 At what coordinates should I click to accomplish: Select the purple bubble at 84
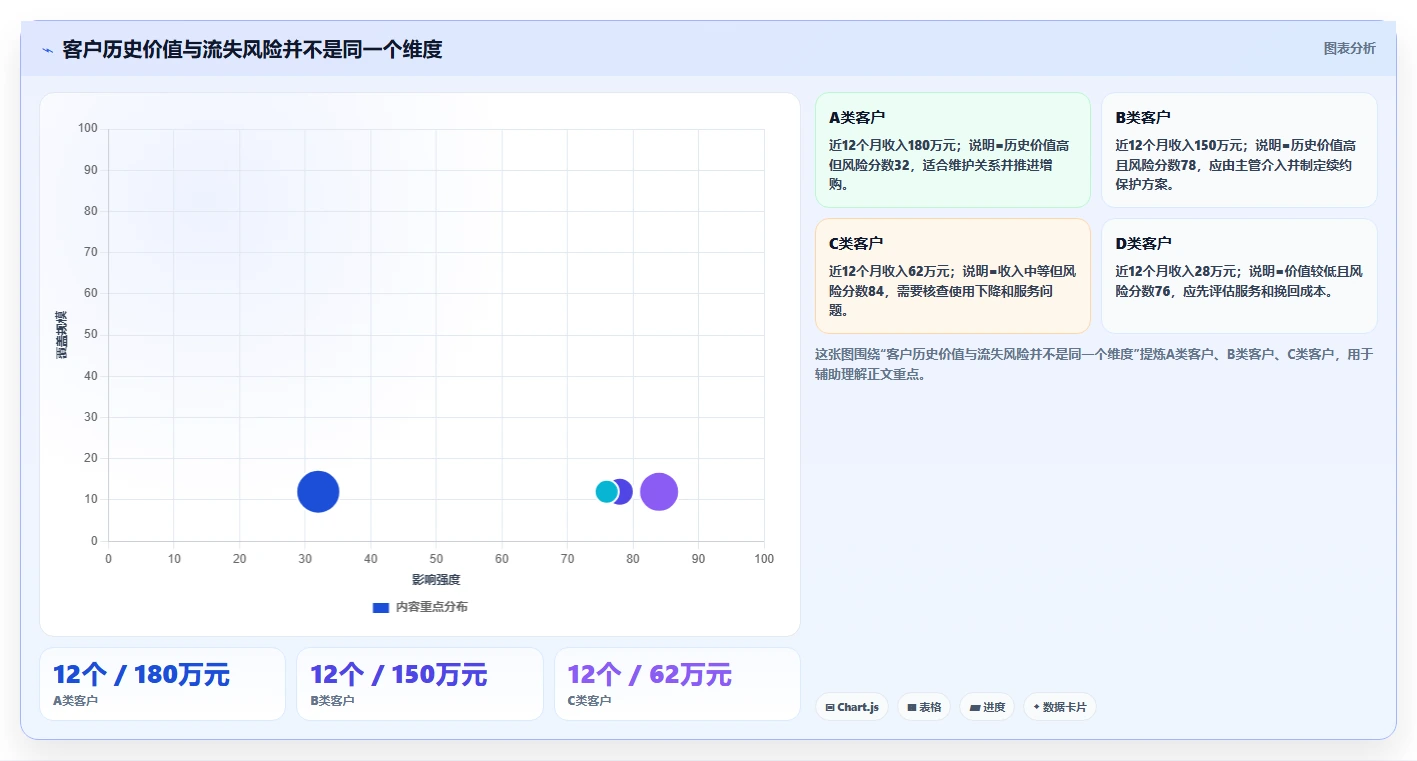point(659,491)
